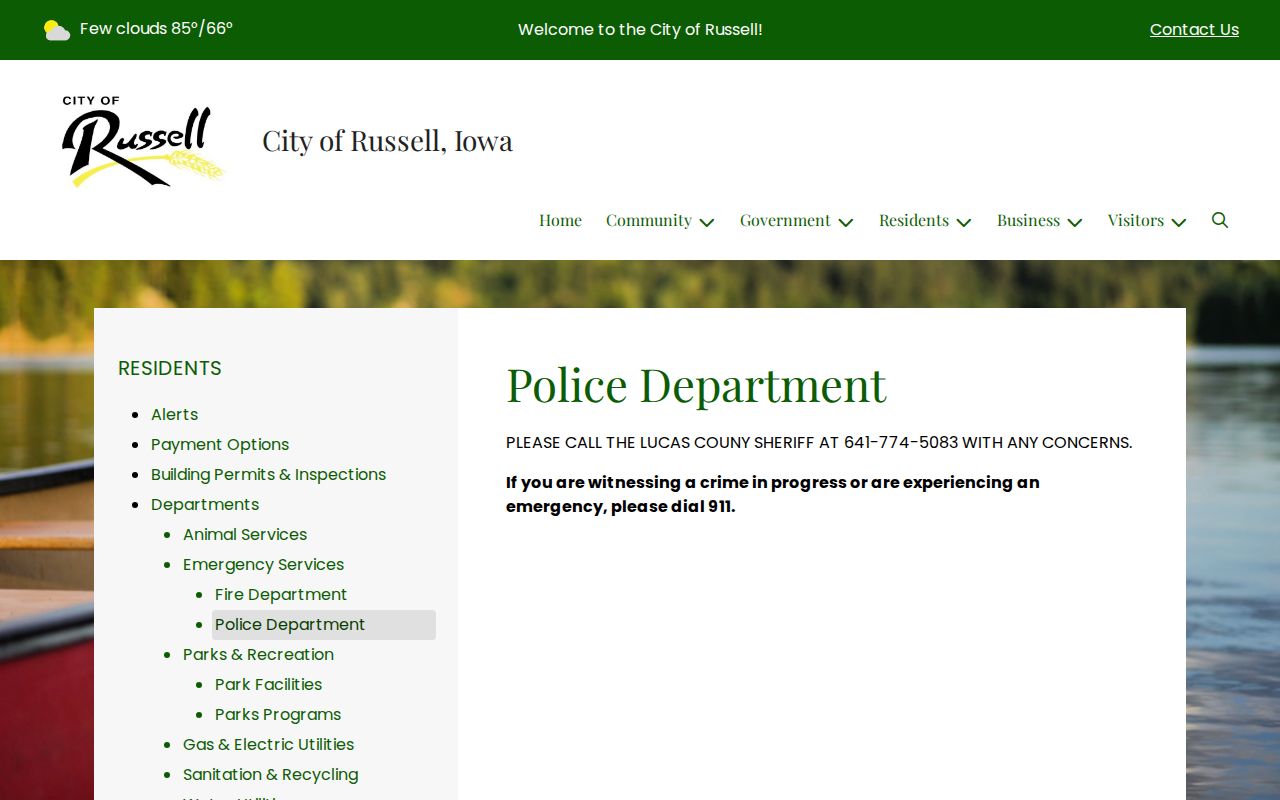The width and height of the screenshot is (1280, 800).
Task: Open the Visitors menu item
Action: (1136, 220)
